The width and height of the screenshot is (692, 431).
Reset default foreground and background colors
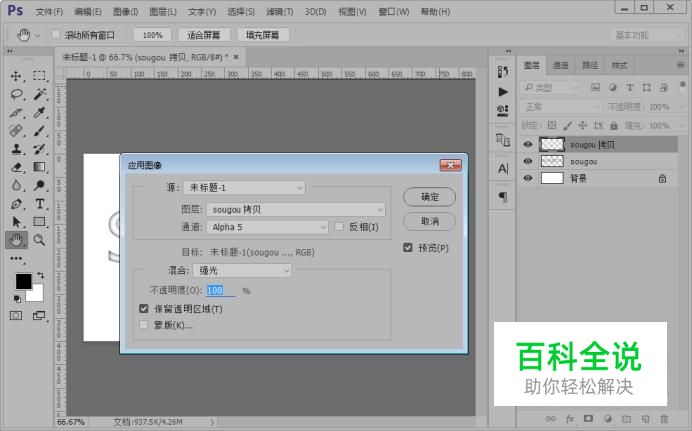pyautogui.click(x=17, y=299)
